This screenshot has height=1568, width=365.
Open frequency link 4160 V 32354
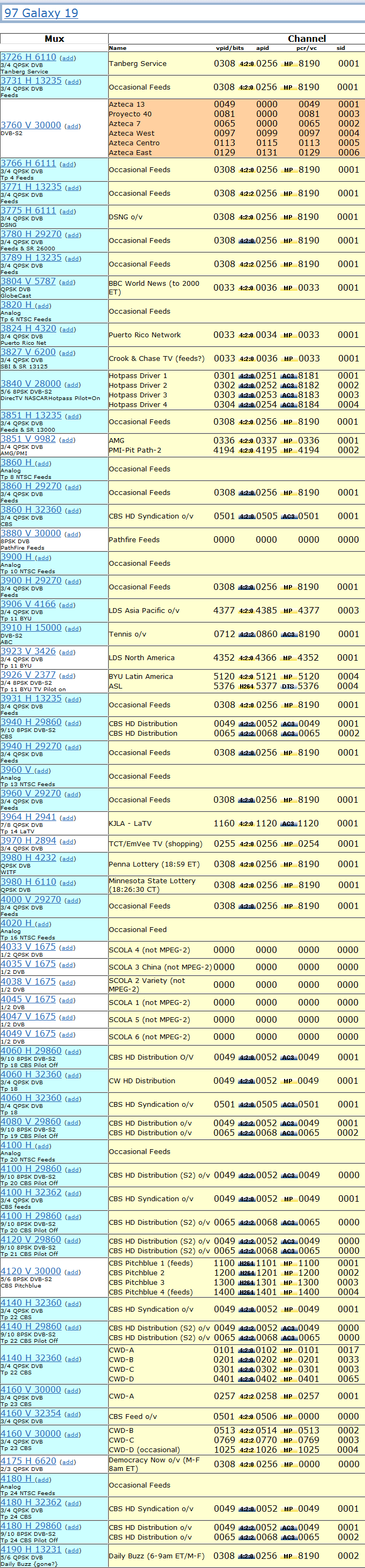(31, 1414)
